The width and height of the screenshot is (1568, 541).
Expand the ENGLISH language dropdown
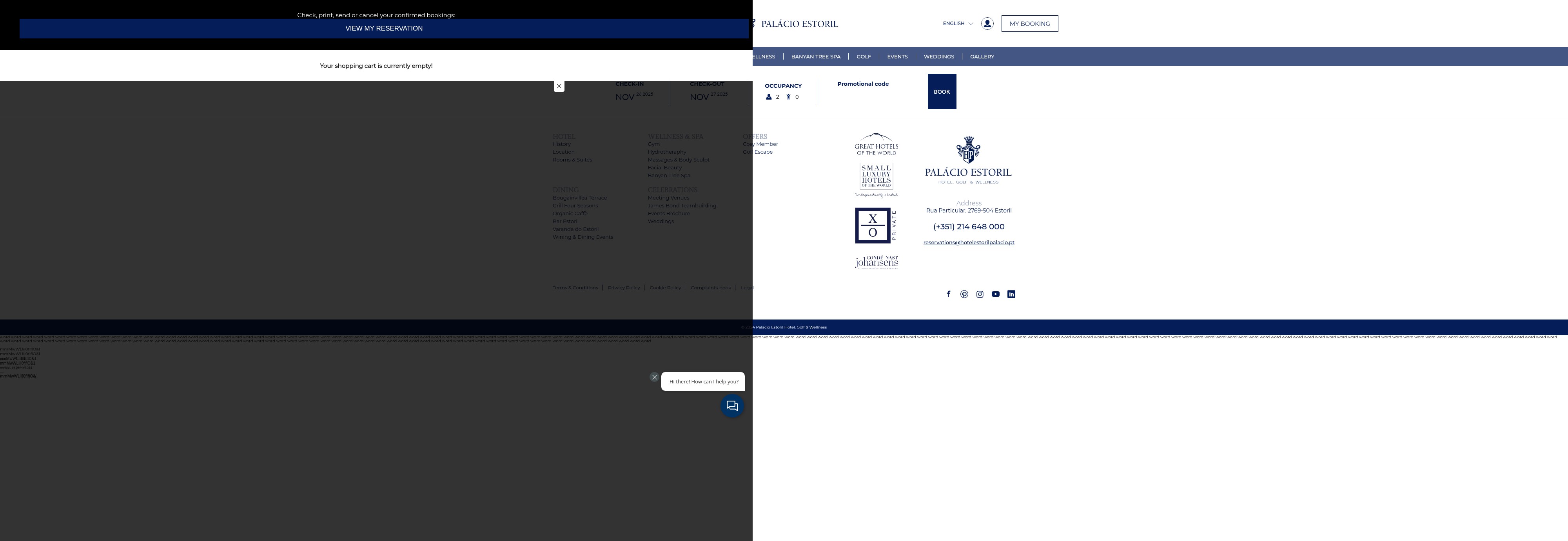point(958,24)
